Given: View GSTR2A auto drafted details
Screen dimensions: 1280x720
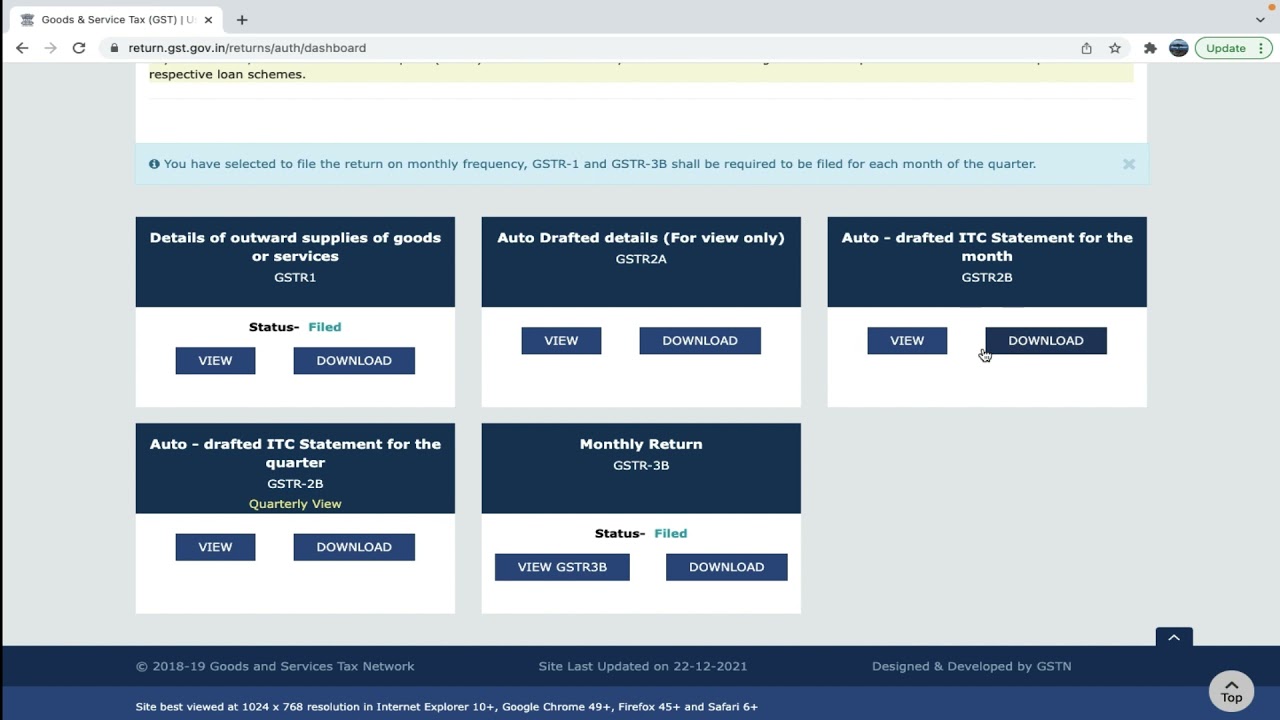Looking at the screenshot, I should (561, 341).
